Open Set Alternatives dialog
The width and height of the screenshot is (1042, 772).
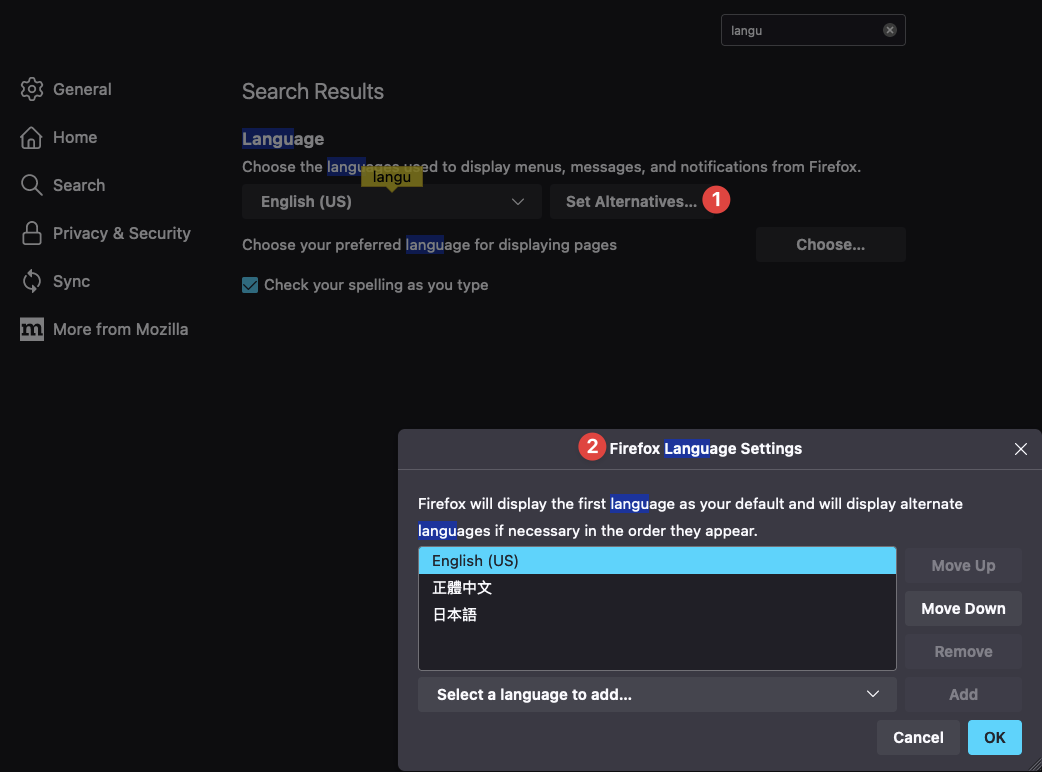coord(631,202)
